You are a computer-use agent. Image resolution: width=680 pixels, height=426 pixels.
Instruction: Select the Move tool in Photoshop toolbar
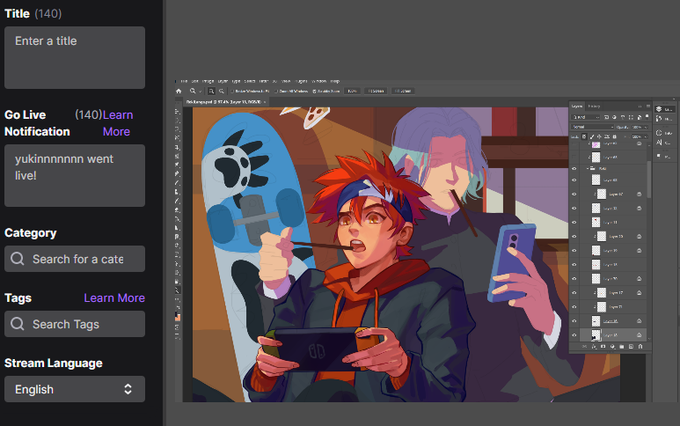click(177, 111)
